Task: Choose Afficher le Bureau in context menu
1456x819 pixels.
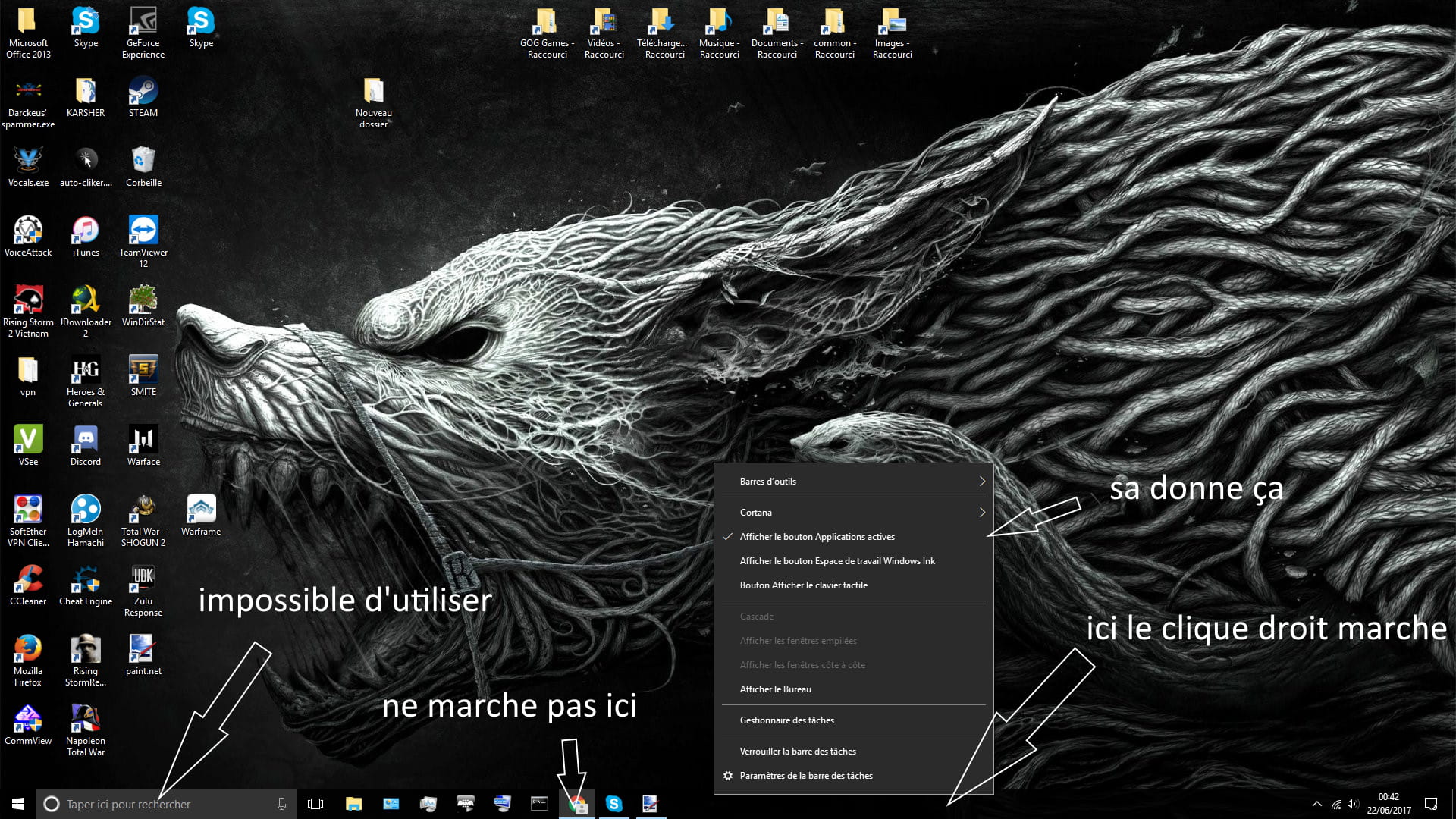Action: (x=853, y=689)
